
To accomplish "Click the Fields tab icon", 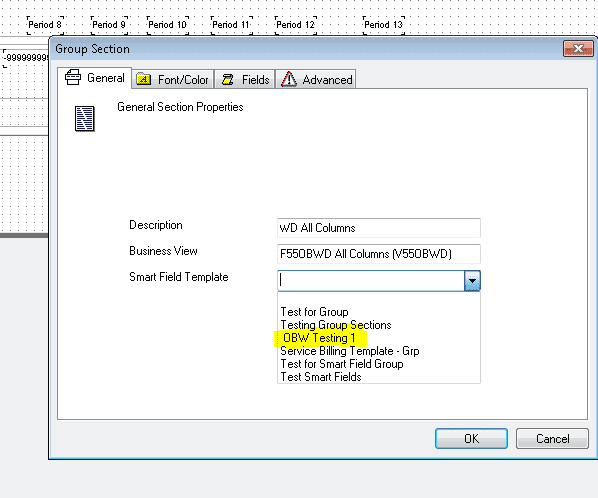I will pos(228,79).
